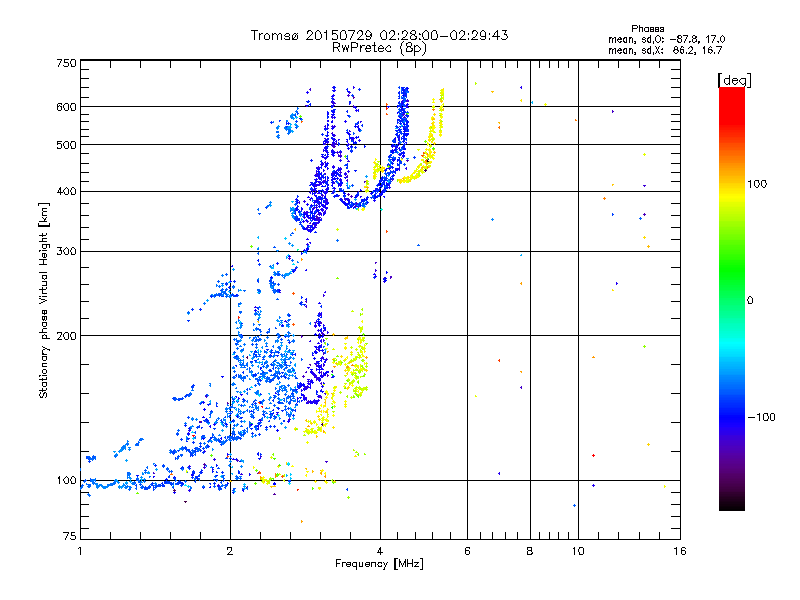Click the height axis tick '500'
The image size is (800, 600).
[66, 145]
